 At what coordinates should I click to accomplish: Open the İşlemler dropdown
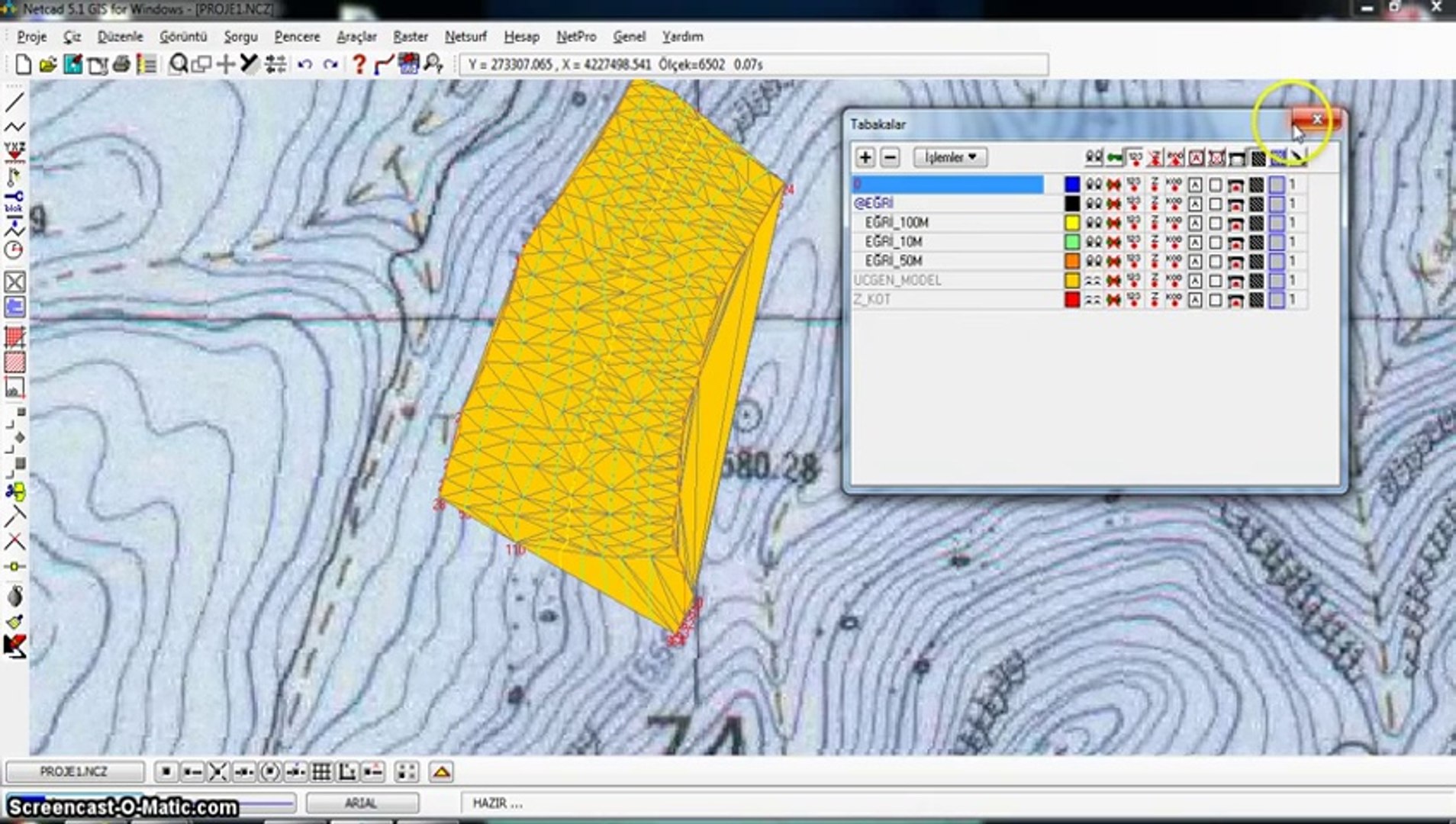950,157
